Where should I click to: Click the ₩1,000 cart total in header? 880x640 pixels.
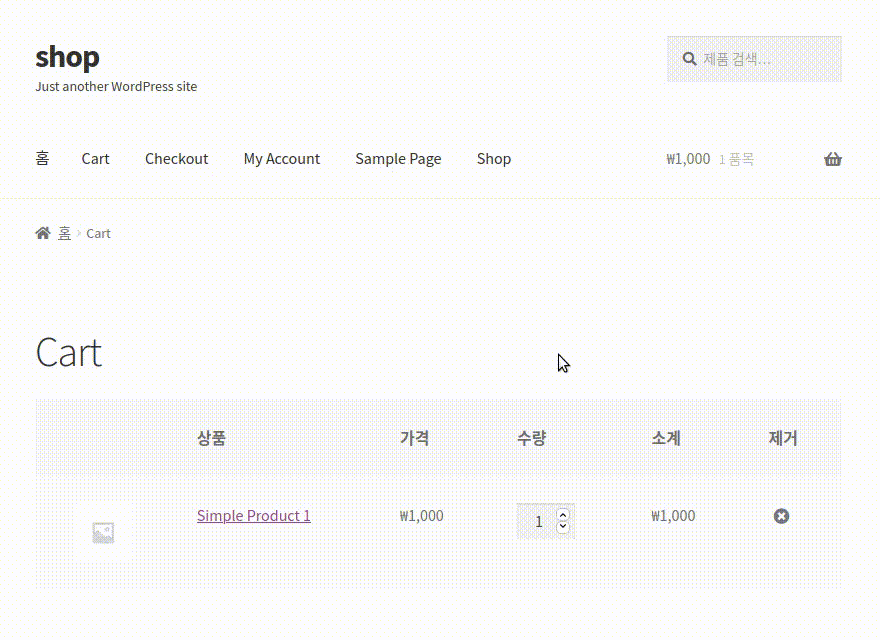[x=688, y=159]
